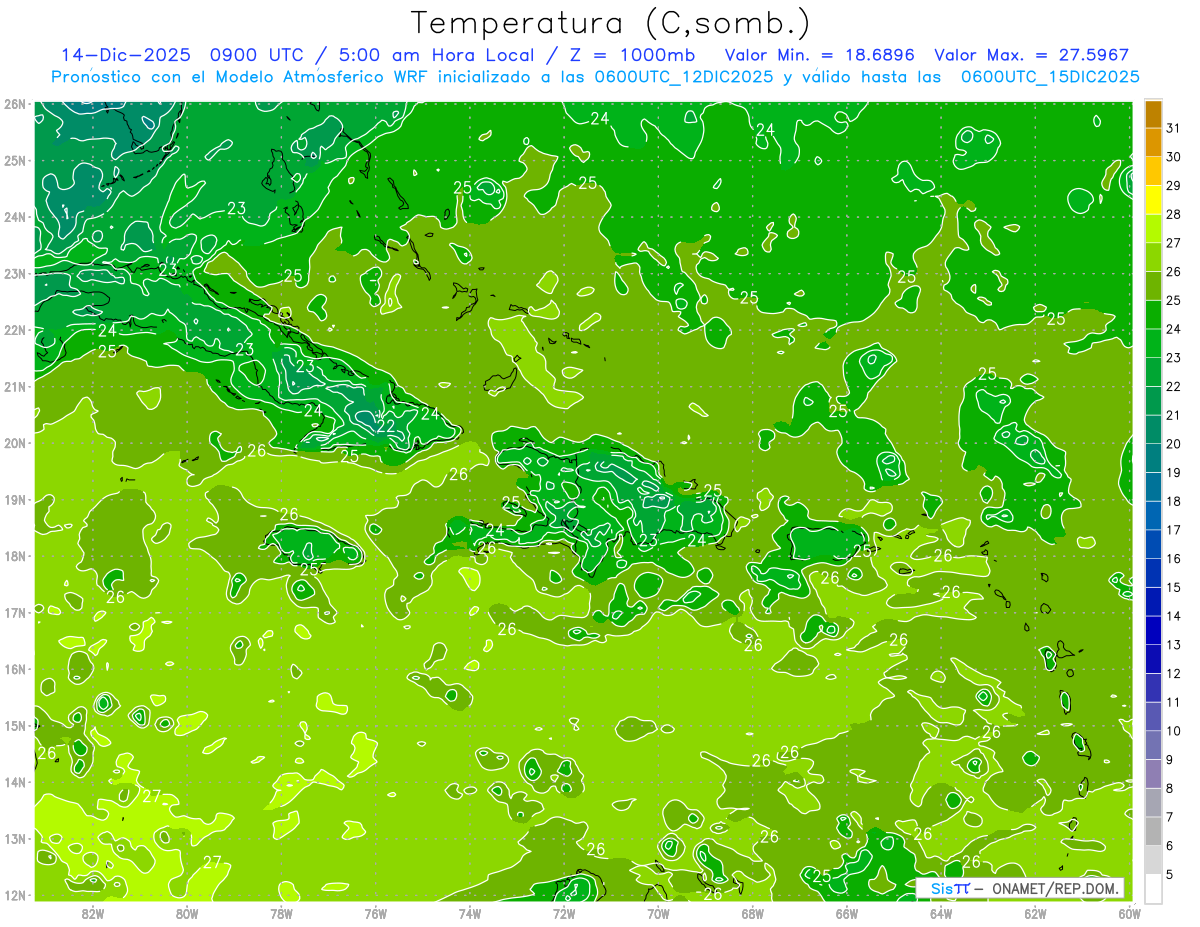
Task: Click the color bar label "28"
Action: point(1174,215)
